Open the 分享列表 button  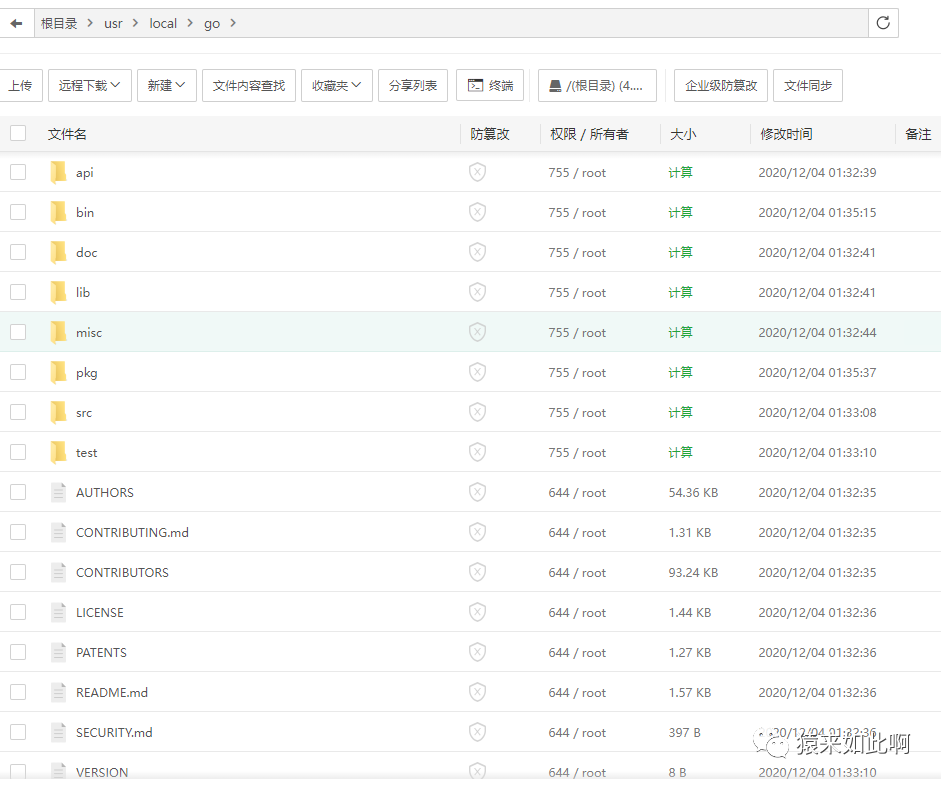click(x=413, y=85)
